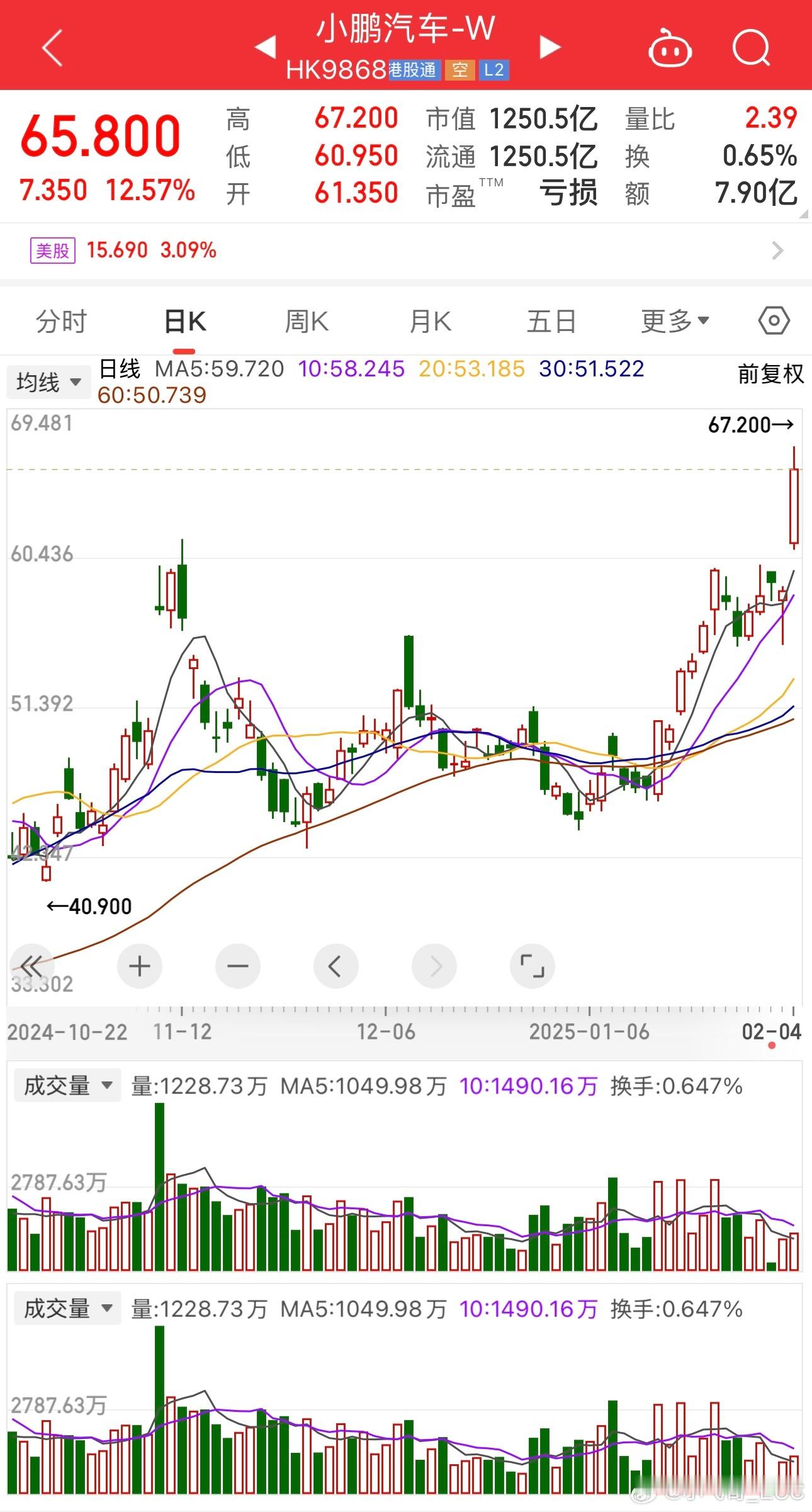
Task: Jump to earliest data double-arrow button
Action: pyautogui.click(x=31, y=966)
